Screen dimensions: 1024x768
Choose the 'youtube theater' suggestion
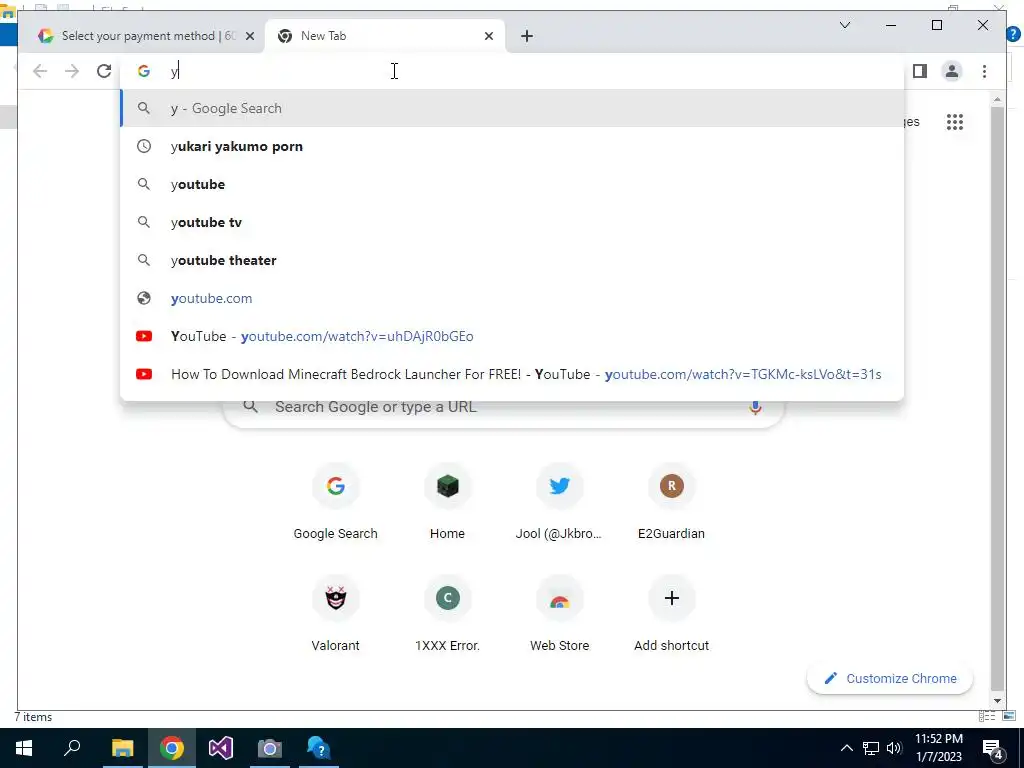click(513, 260)
